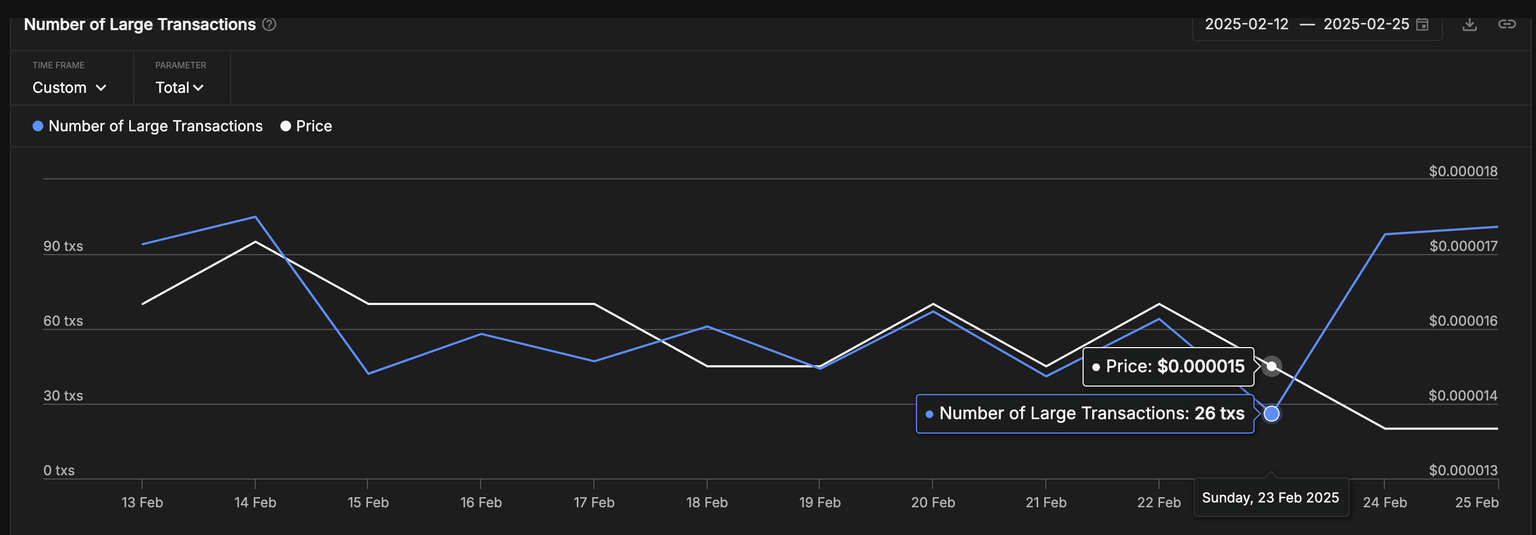
Task: Hide the Price series via its legend
Action: (306, 126)
